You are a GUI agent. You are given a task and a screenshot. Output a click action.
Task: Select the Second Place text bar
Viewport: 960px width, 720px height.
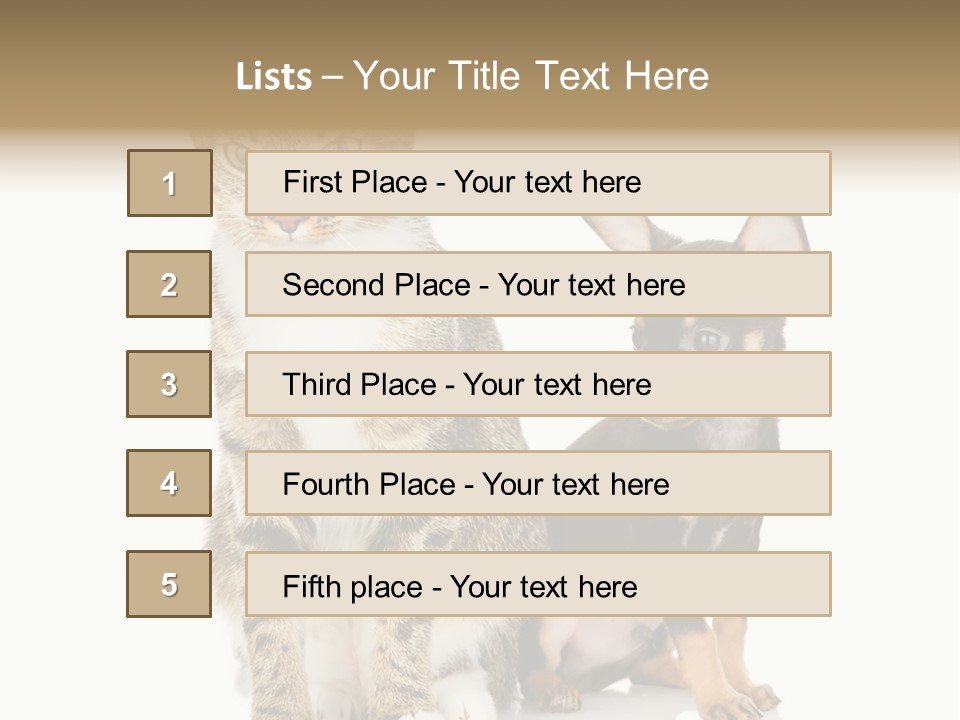(538, 284)
